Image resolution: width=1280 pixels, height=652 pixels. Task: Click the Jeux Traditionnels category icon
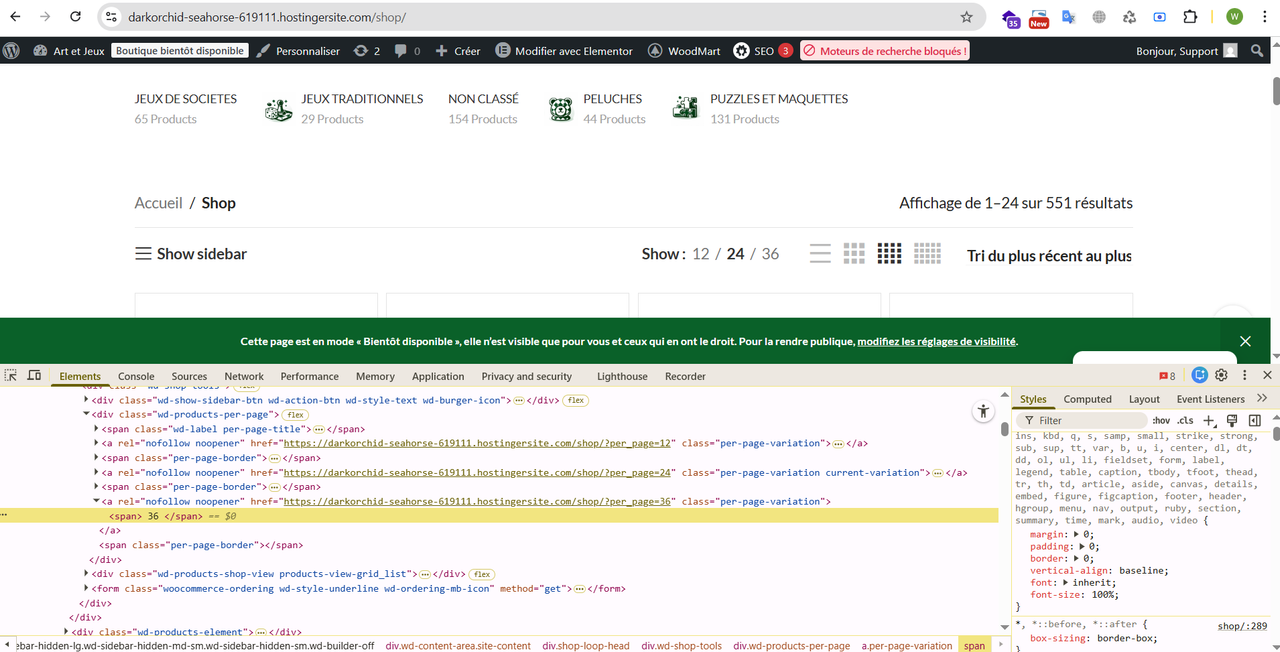tap(278, 109)
